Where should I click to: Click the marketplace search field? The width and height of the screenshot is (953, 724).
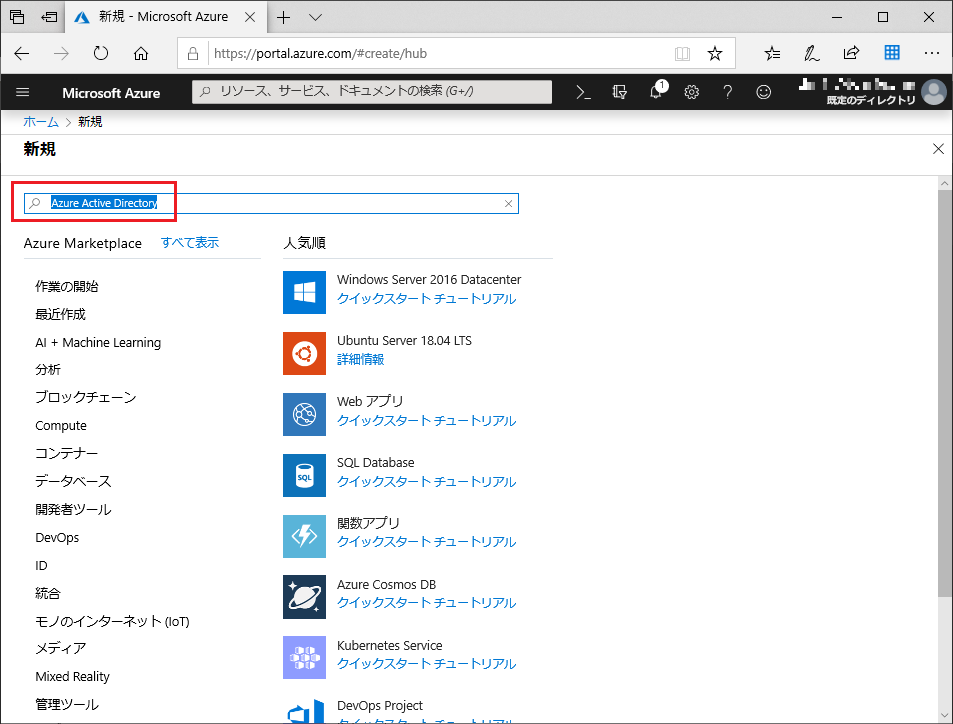pos(271,204)
